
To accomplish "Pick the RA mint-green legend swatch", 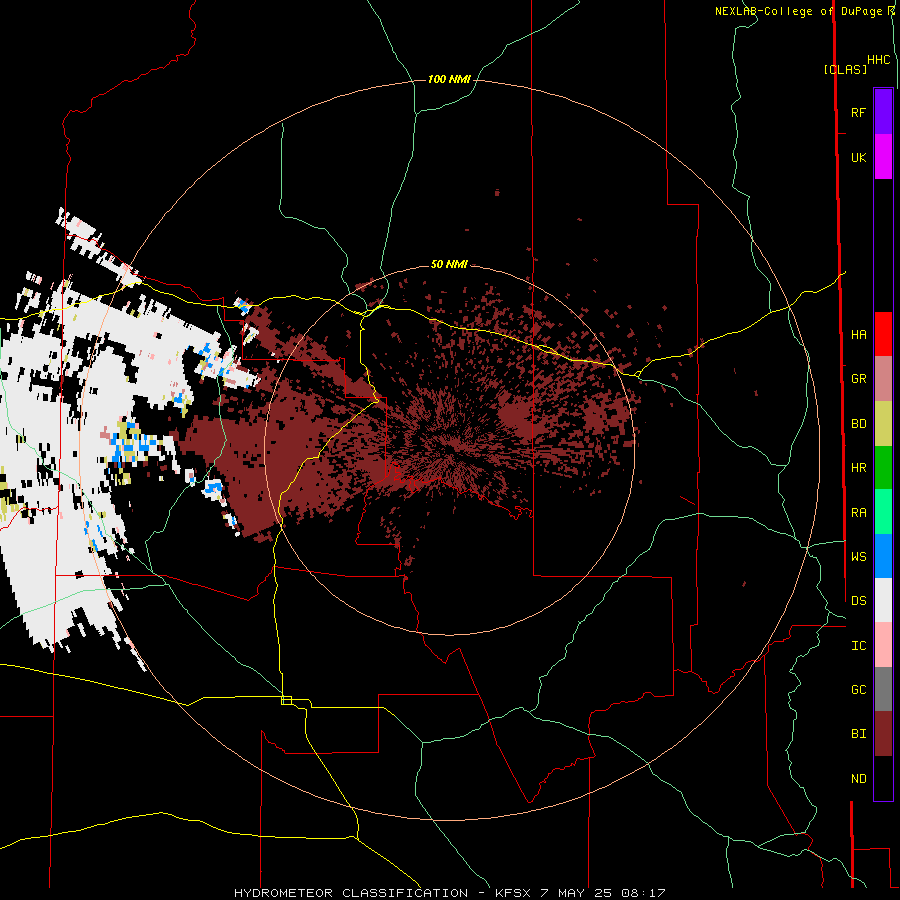I will [883, 512].
